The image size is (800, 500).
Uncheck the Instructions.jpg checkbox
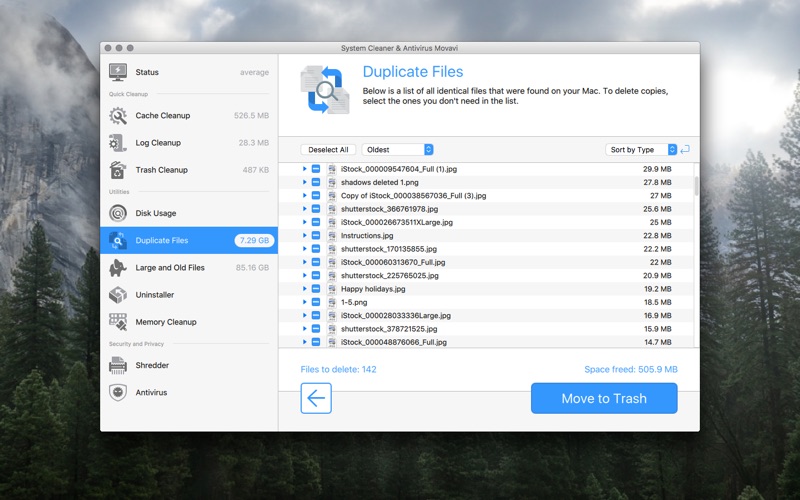[316, 236]
